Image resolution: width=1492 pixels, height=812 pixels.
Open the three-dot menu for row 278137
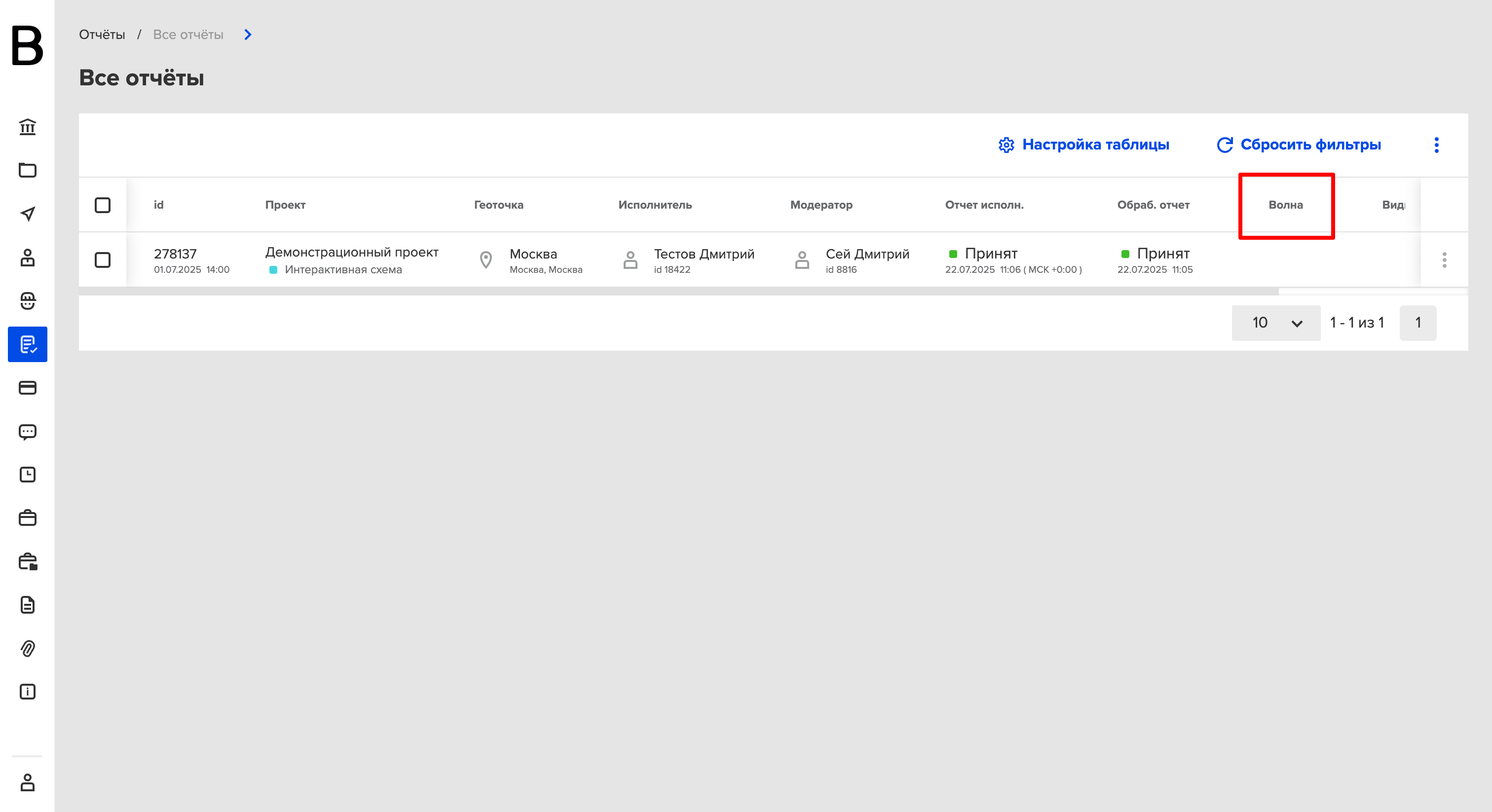(x=1445, y=260)
